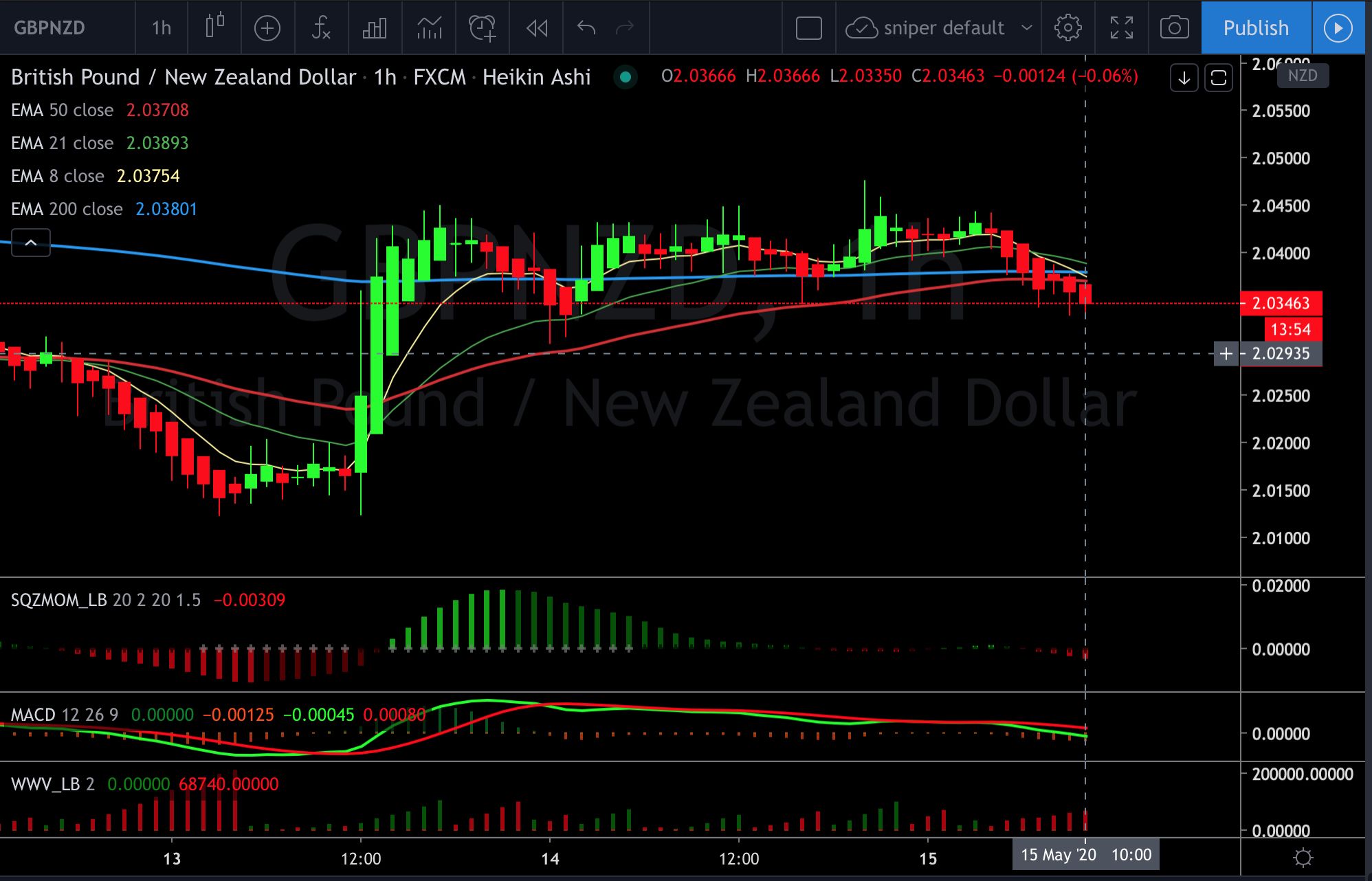Viewport: 1372px width, 881px height.
Task: Click the chart title British Pound / New Zealand Dollar
Action: pos(184,77)
